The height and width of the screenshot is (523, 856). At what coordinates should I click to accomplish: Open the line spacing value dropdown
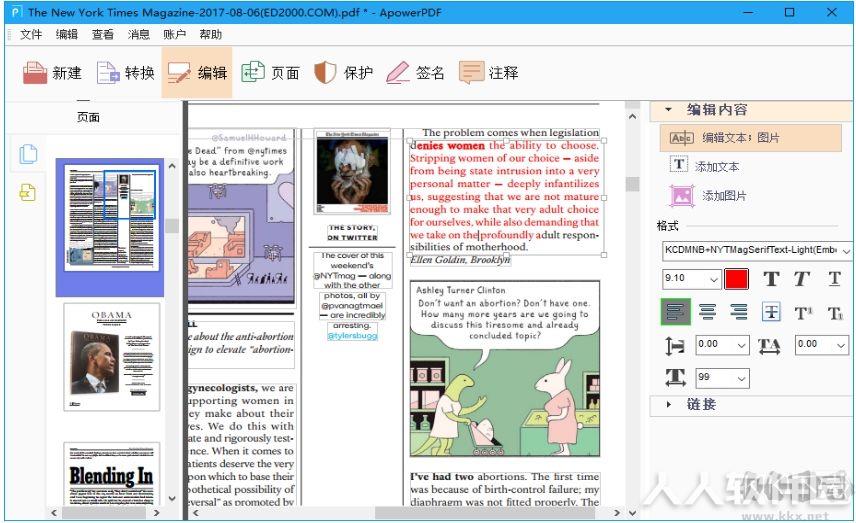click(741, 346)
